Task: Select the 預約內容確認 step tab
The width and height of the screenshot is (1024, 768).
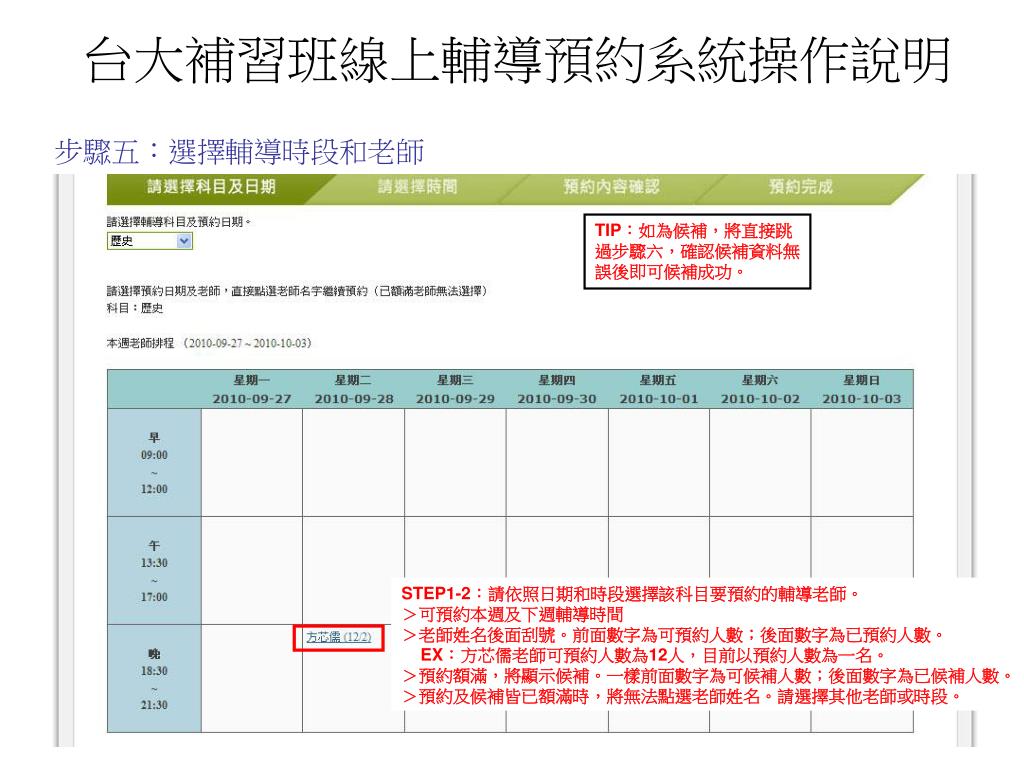Action: [x=611, y=187]
